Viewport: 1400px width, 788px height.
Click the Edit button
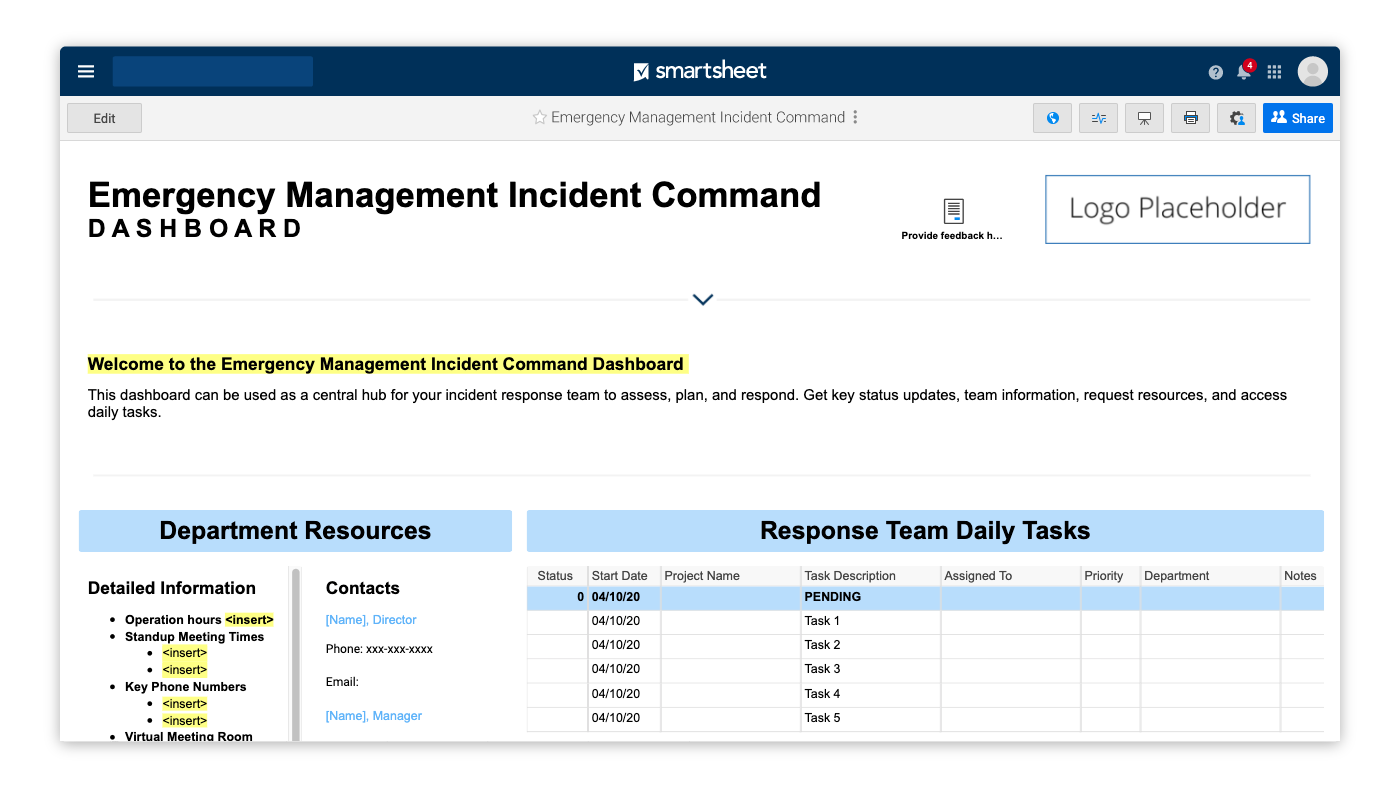tap(104, 118)
